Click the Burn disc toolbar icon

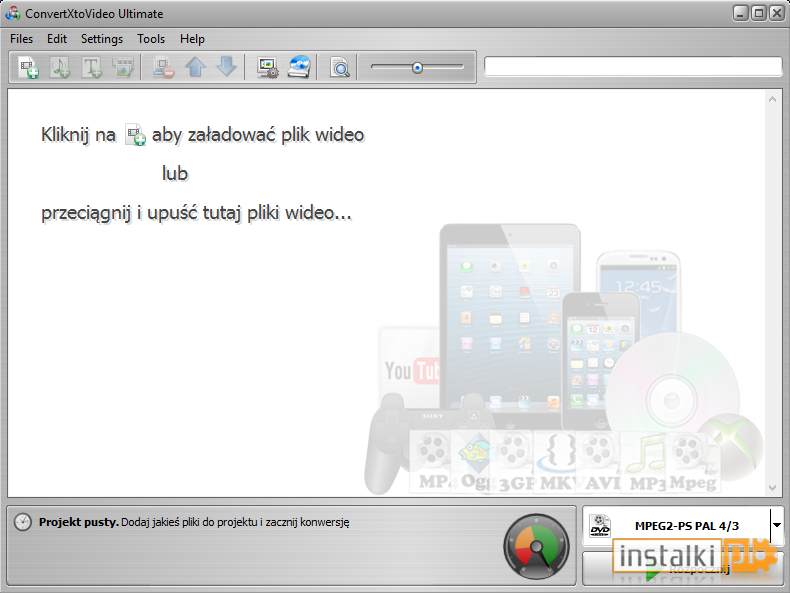coord(299,67)
